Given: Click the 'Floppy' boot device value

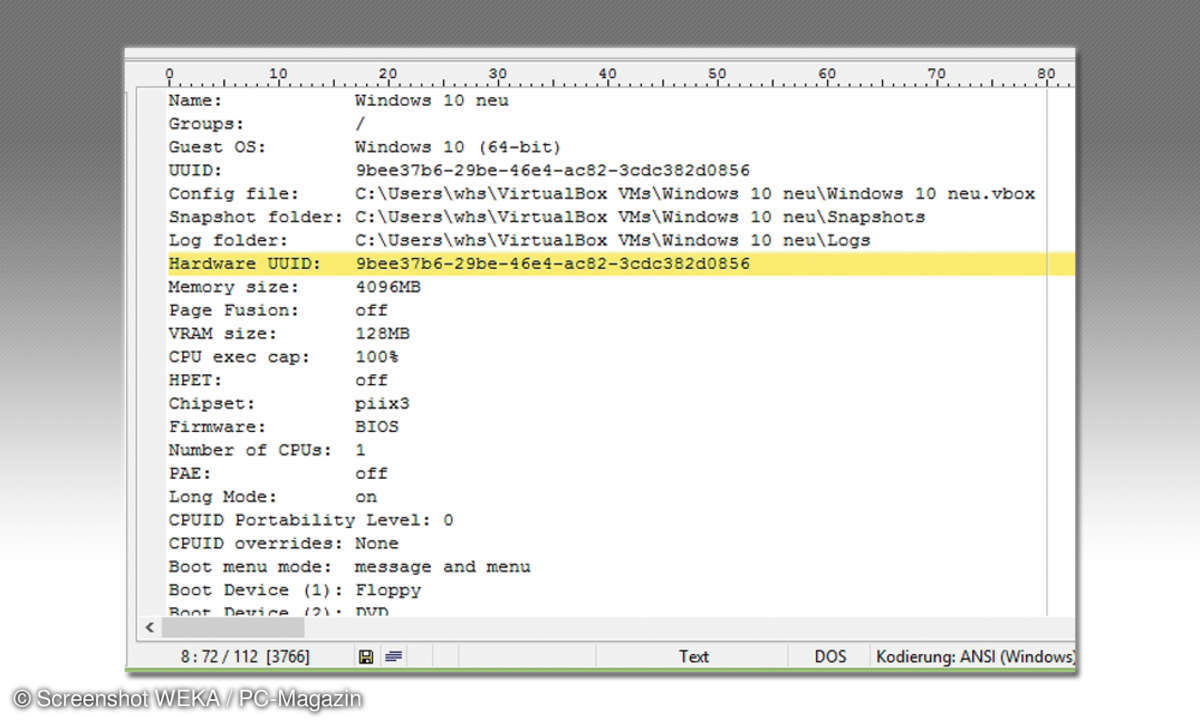Looking at the screenshot, I should click(388, 590).
